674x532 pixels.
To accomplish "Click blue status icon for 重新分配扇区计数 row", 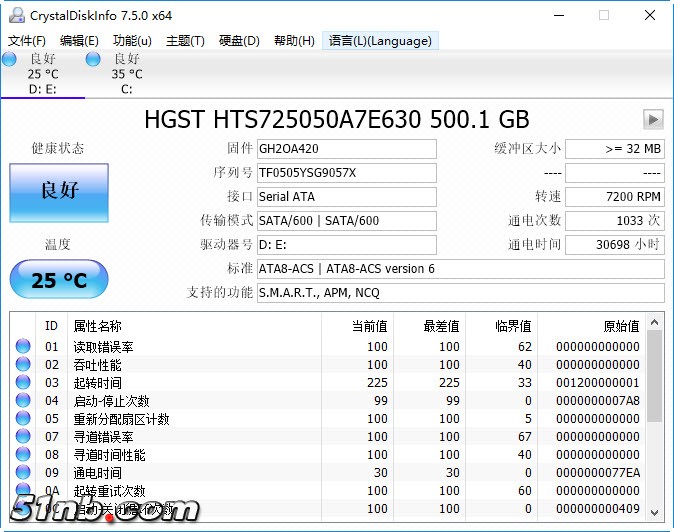I will click(x=23, y=419).
